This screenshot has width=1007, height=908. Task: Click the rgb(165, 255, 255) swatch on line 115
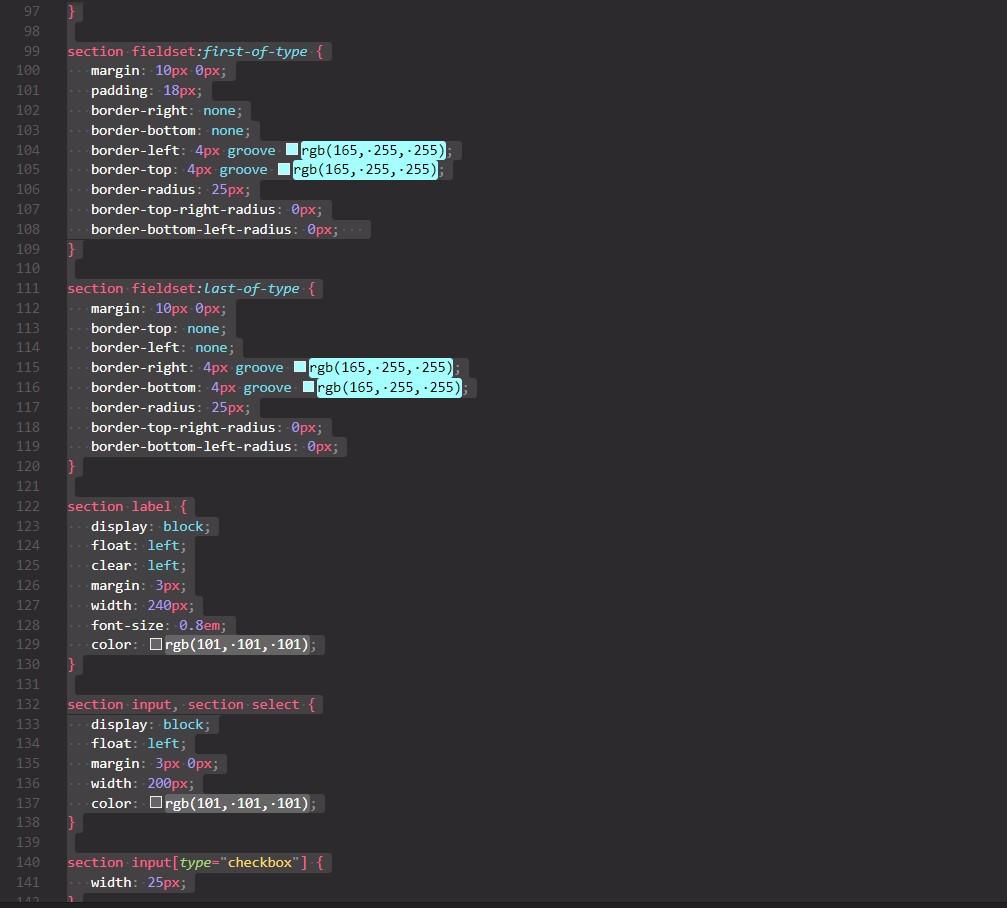pos(299,367)
